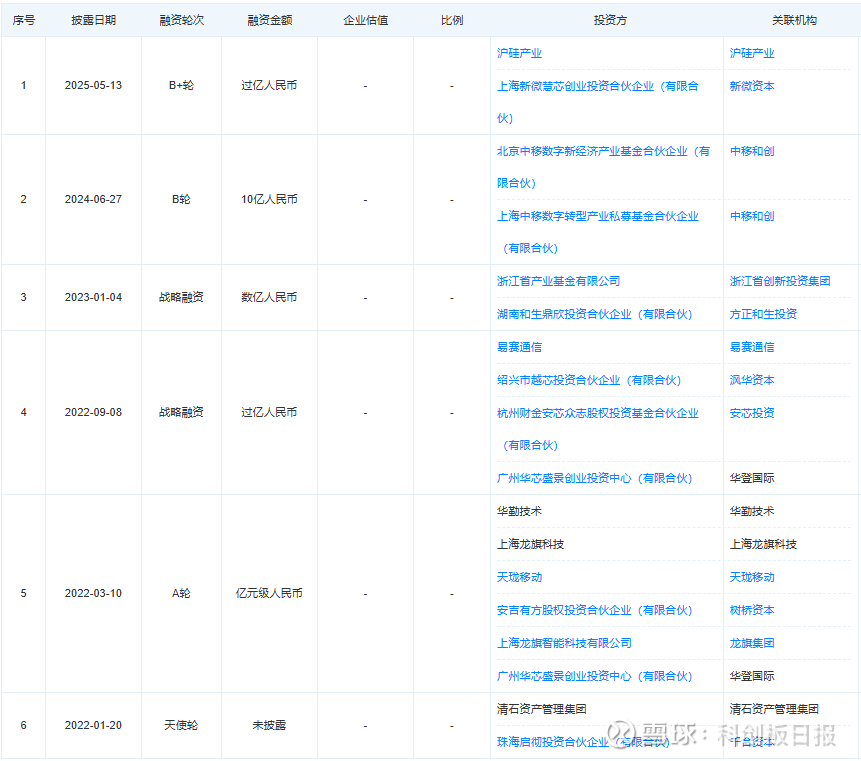This screenshot has height=761, width=861.
Task: Select the date cell 2024-06-27
Action: tap(93, 199)
